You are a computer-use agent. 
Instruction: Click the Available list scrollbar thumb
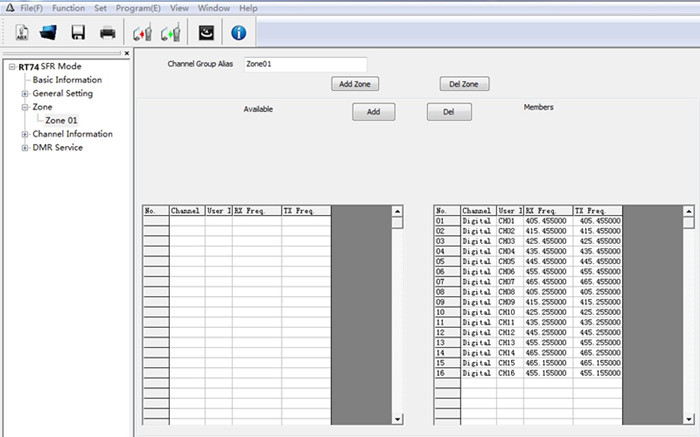coord(397,223)
